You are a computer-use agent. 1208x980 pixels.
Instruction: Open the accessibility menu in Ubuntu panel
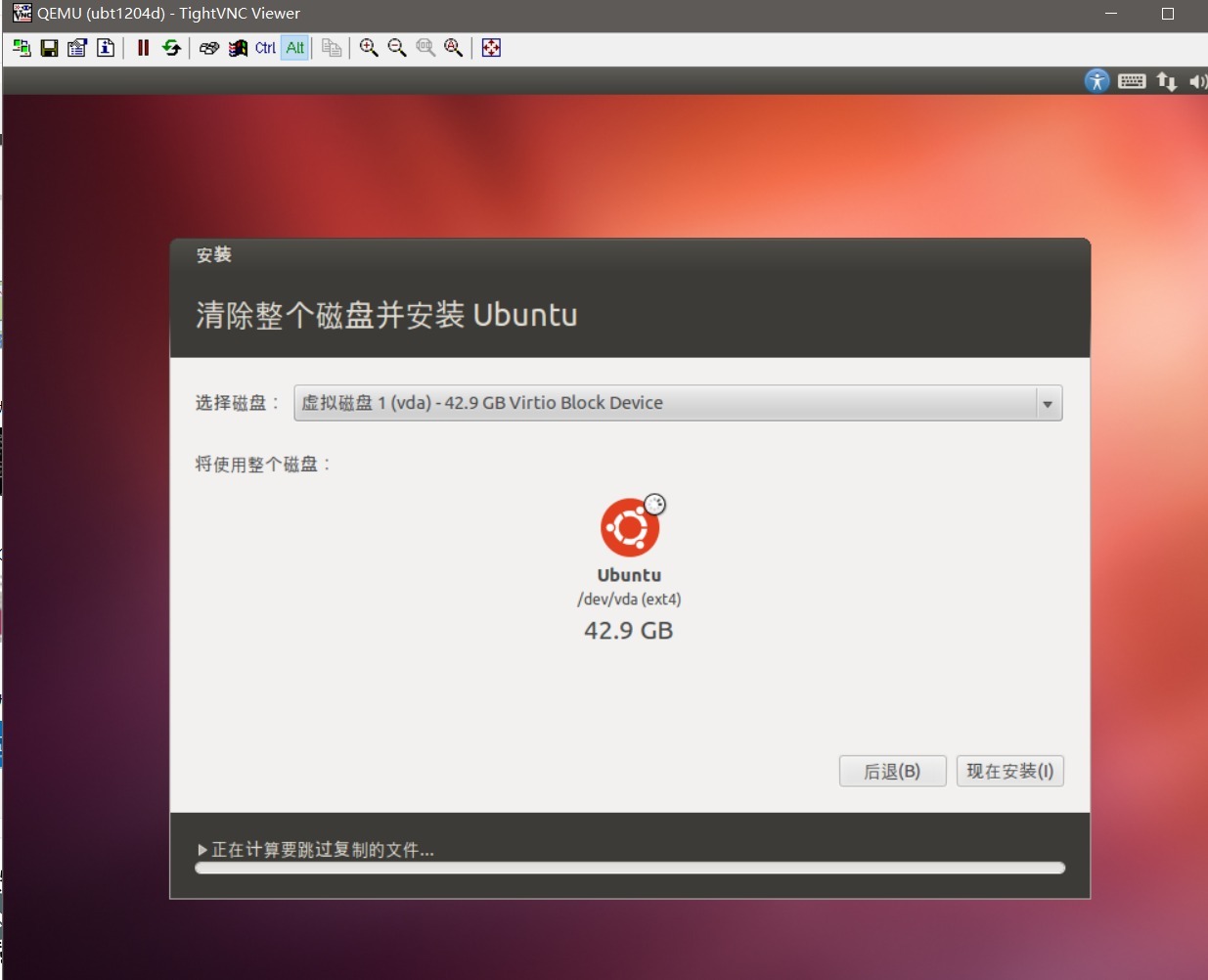pyautogui.click(x=1097, y=81)
